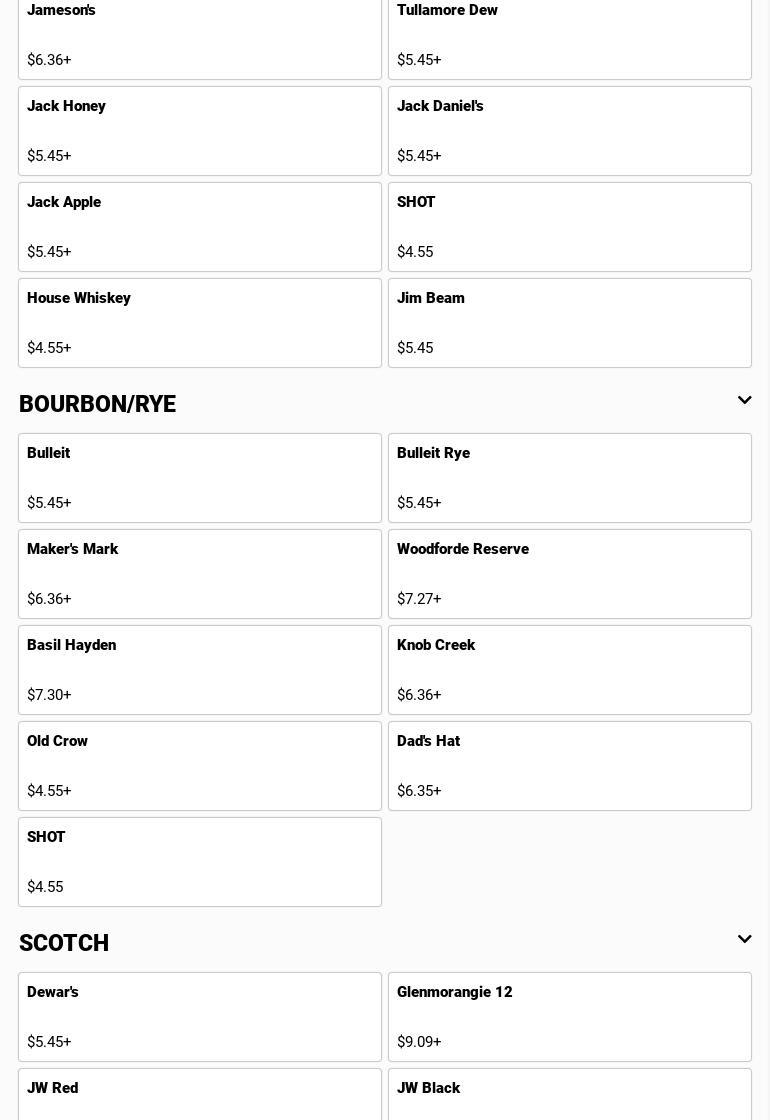The width and height of the screenshot is (770, 1120).
Task: Select the Knob Creek item
Action: (569, 670)
